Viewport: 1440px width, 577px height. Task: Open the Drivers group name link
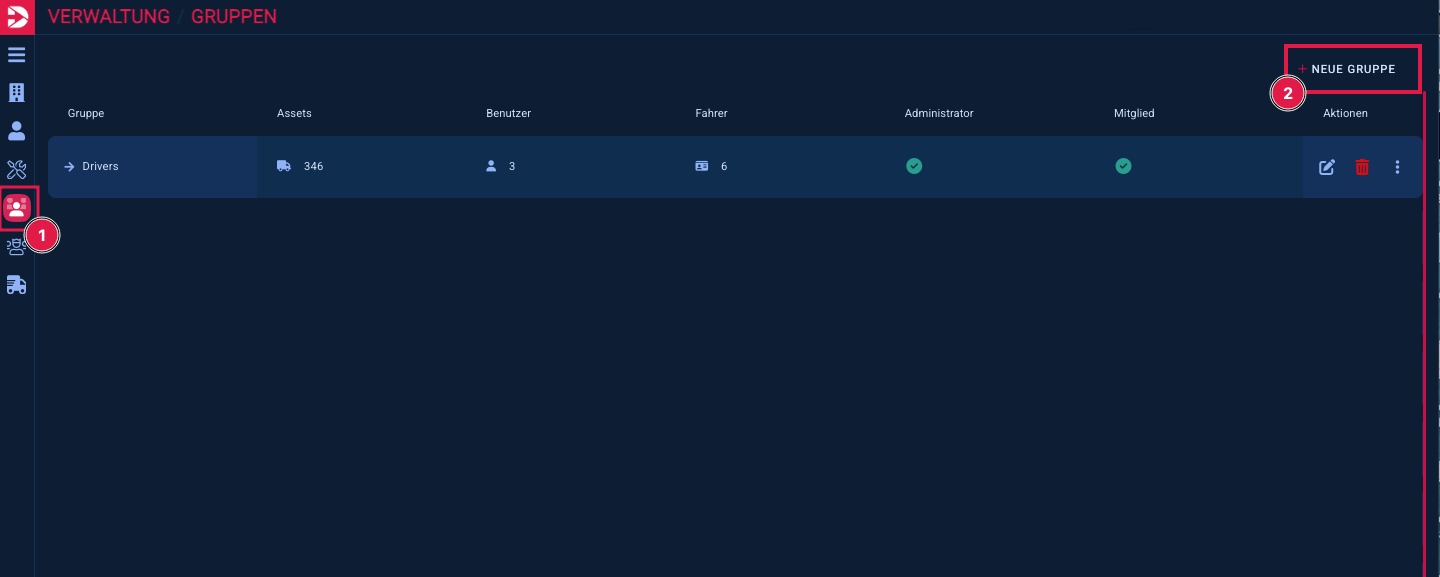pyautogui.click(x=100, y=167)
